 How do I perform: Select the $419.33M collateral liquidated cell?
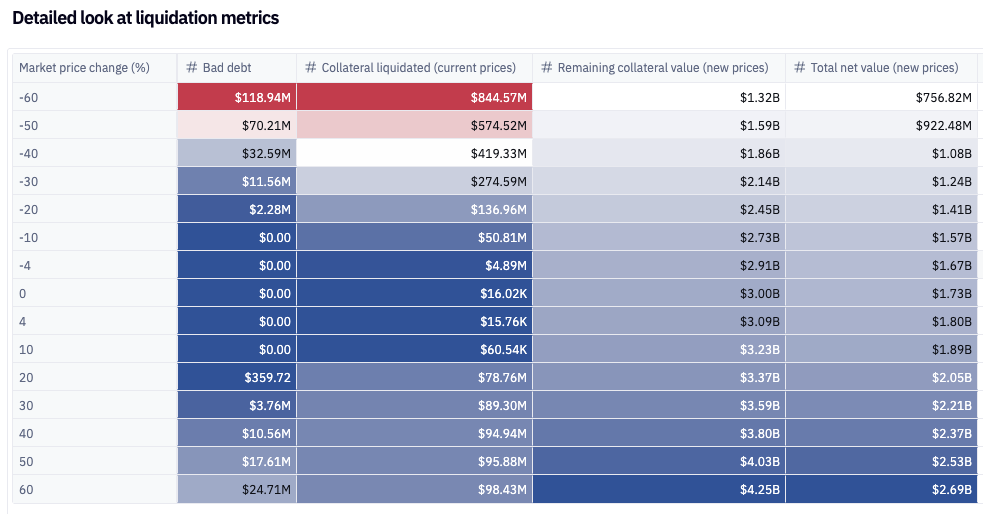414,153
